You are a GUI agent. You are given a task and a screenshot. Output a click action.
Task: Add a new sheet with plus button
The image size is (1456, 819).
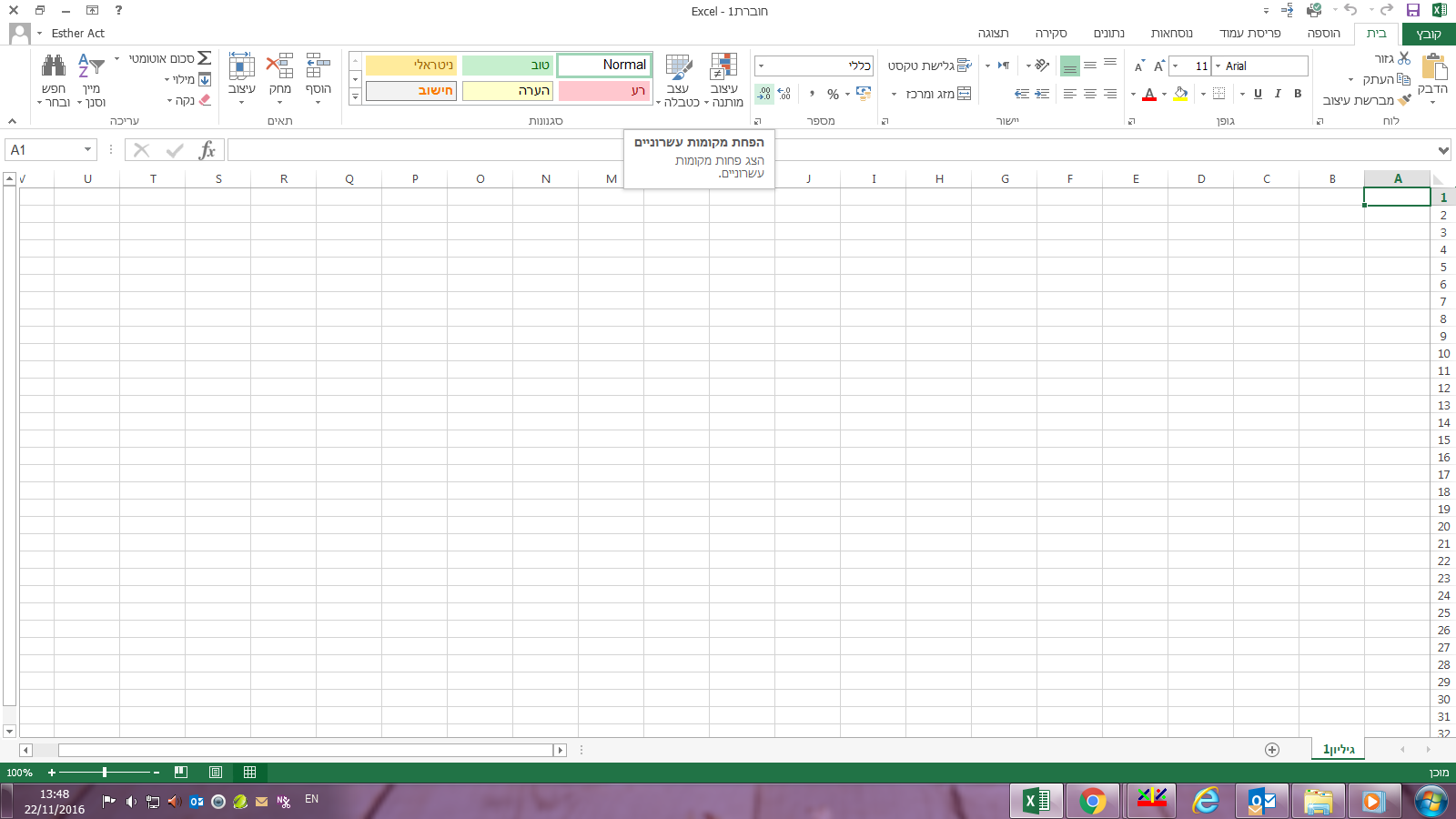coord(1272,750)
